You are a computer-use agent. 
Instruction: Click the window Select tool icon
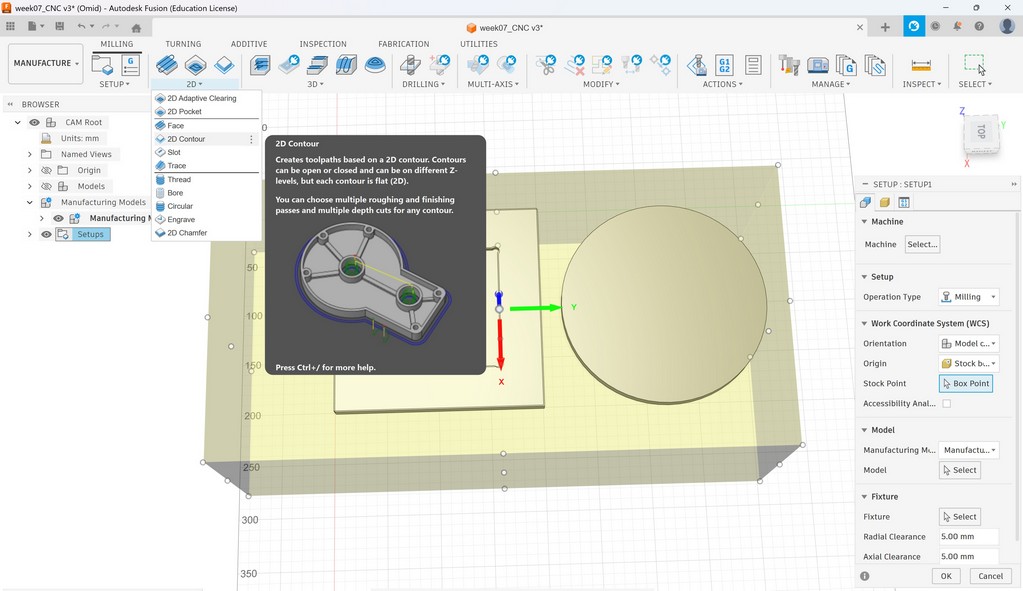pos(974,64)
